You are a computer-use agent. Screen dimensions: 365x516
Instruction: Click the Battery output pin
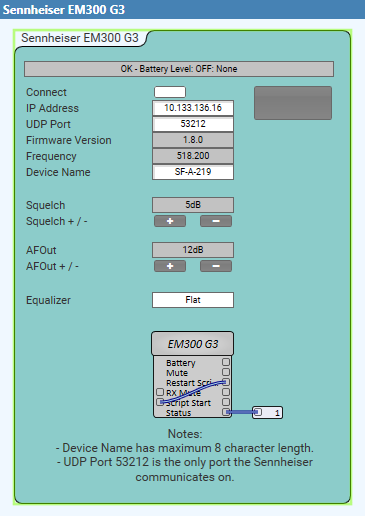point(226,362)
